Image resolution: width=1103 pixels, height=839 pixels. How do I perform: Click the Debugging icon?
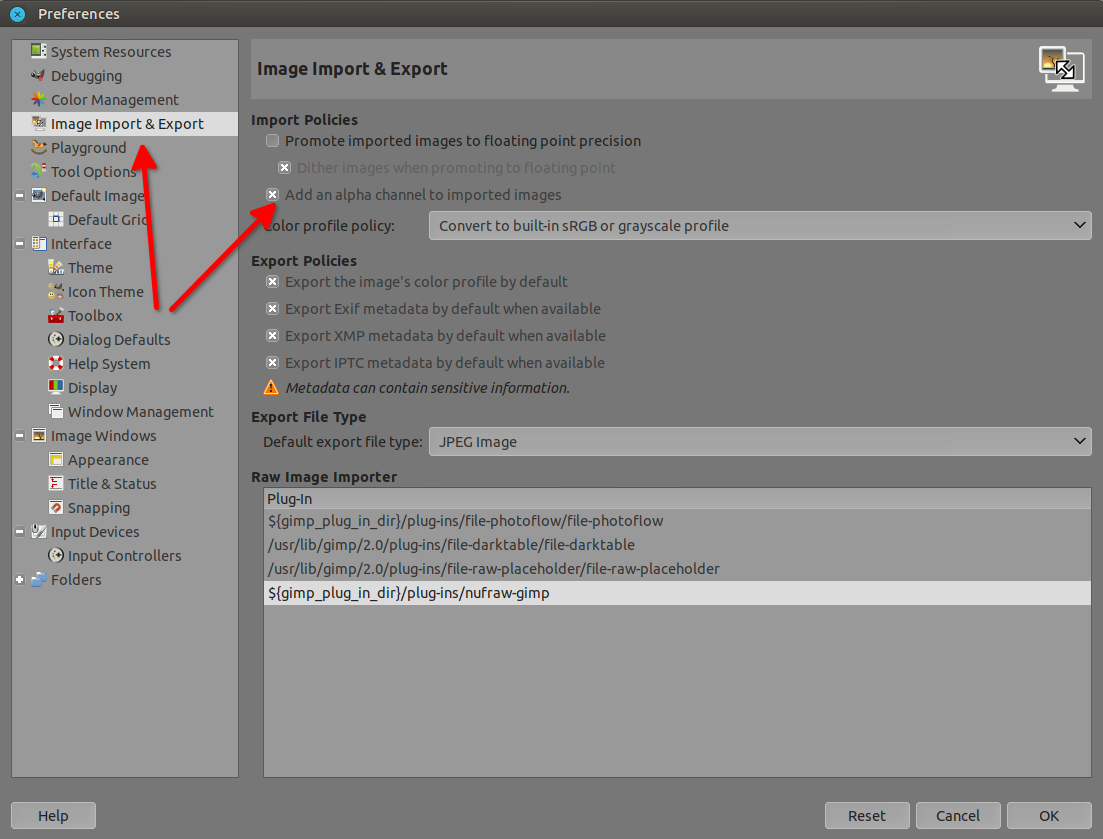pos(39,75)
